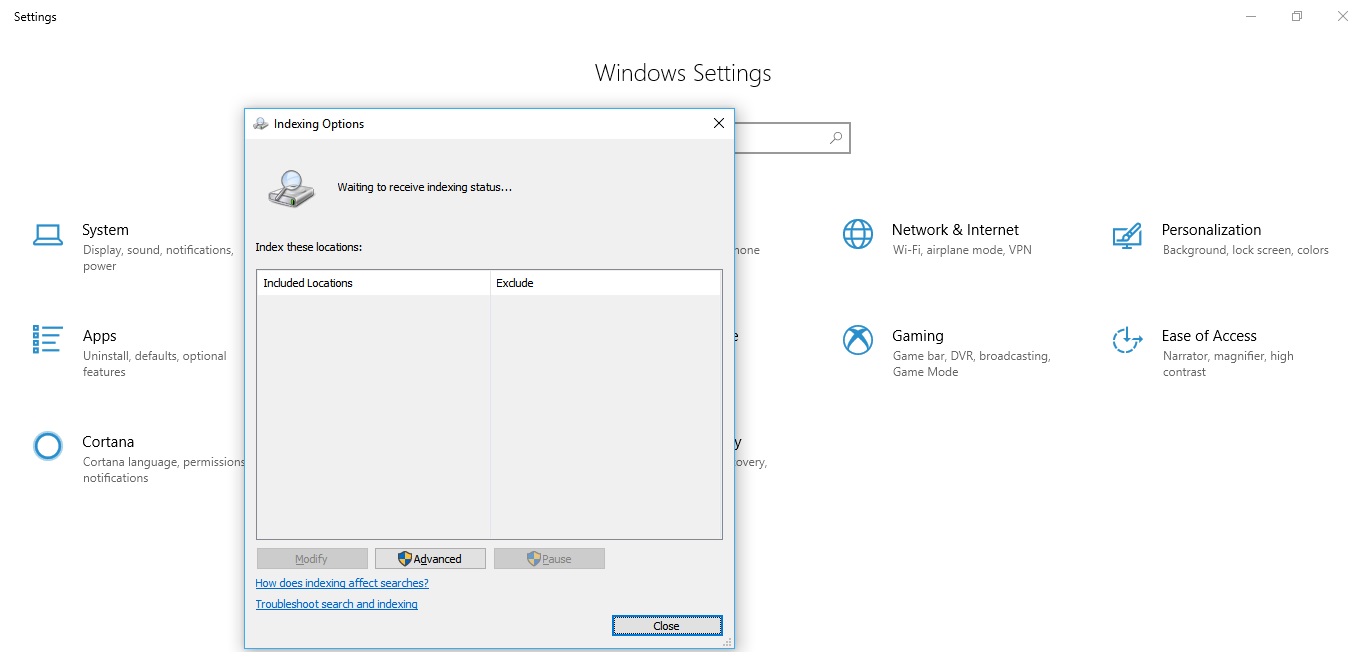Select the Personalization paintbrush icon

click(1127, 235)
